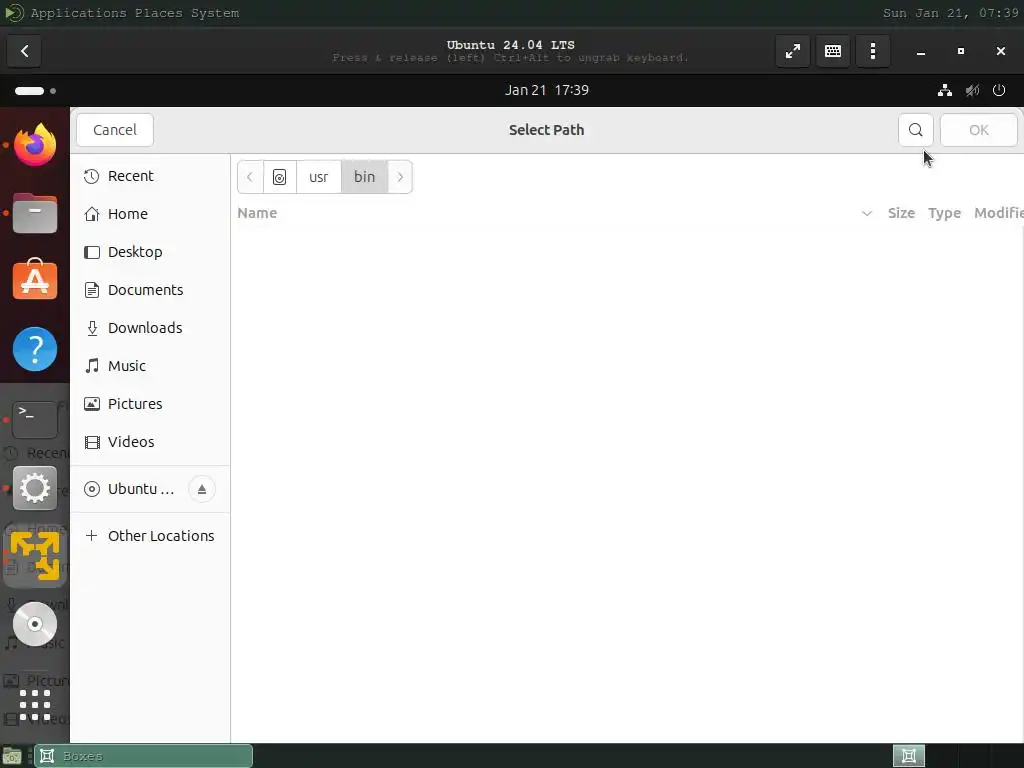Click the guest muted volume icon
Viewport: 1024px width, 768px height.
coord(972,90)
